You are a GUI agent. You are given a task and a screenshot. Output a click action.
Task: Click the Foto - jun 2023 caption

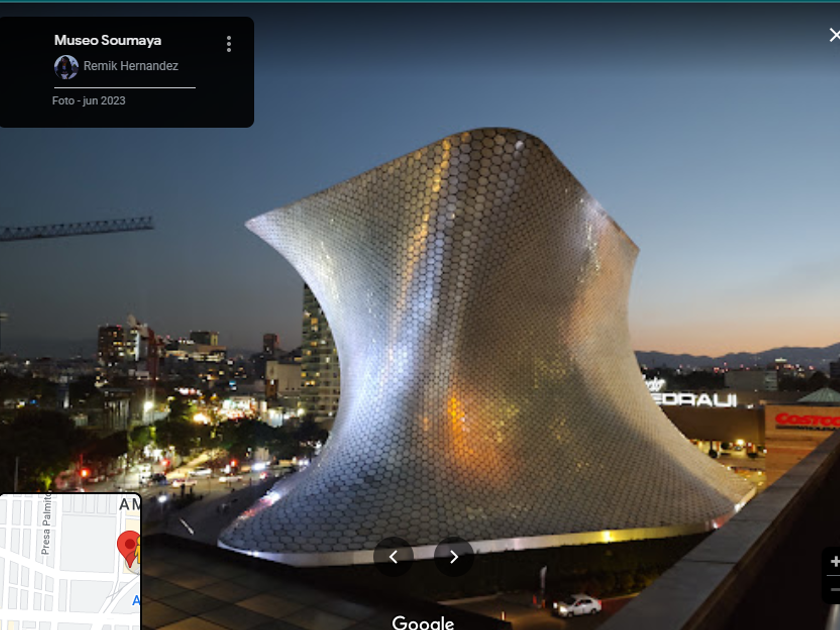[89, 101]
